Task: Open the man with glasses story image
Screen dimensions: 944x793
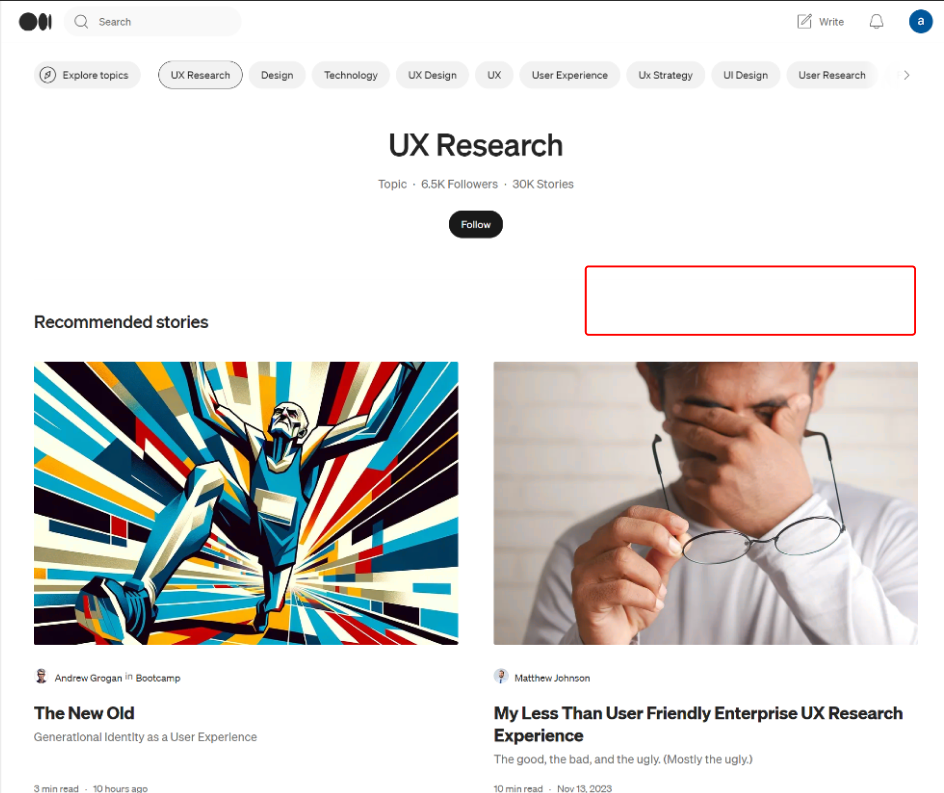Action: pos(706,503)
